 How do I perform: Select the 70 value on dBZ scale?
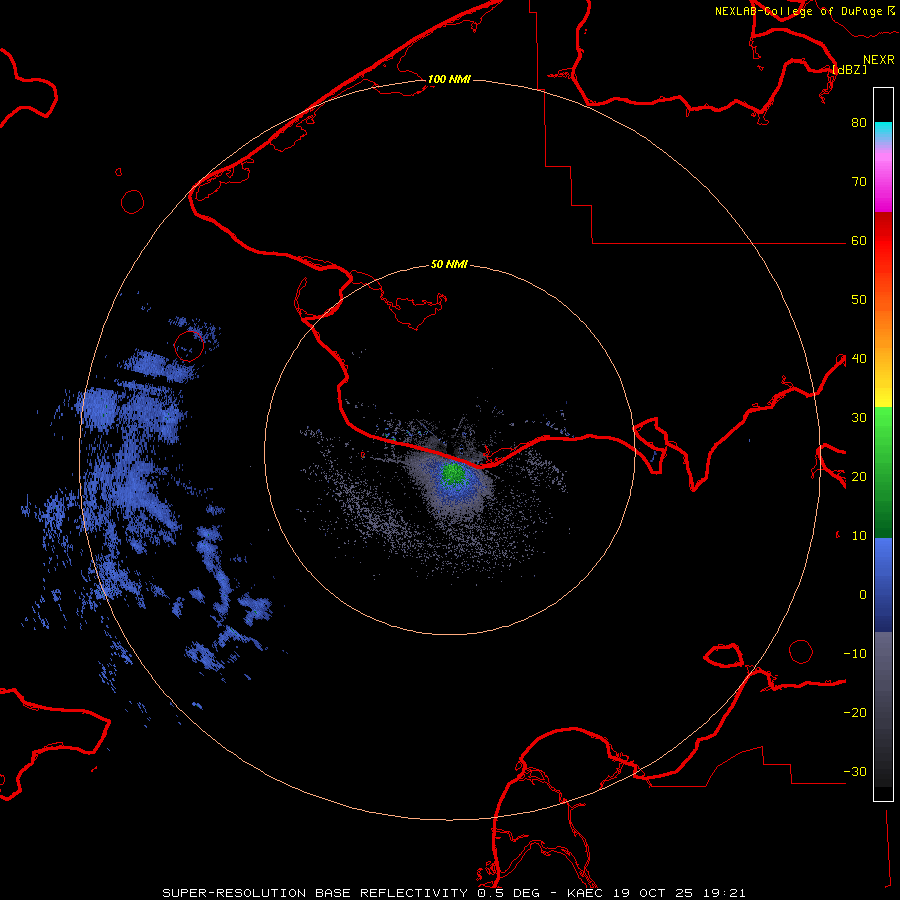coord(859,182)
